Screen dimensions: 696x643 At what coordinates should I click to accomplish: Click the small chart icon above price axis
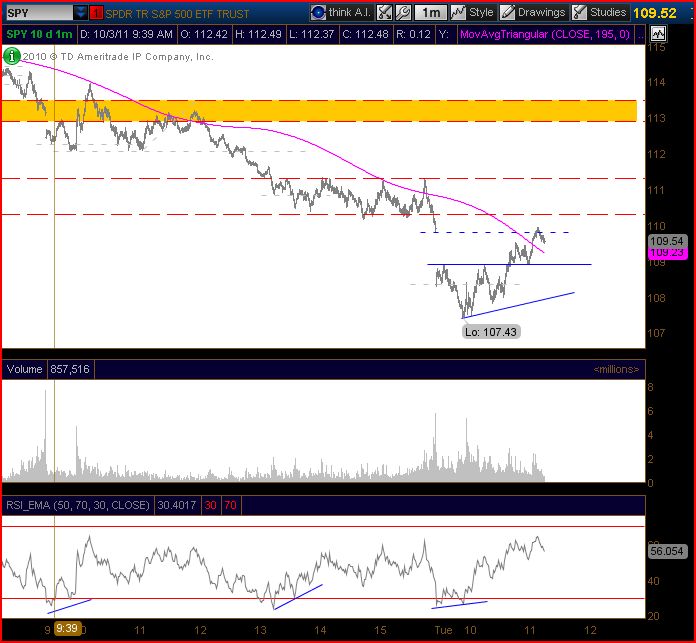[x=659, y=34]
